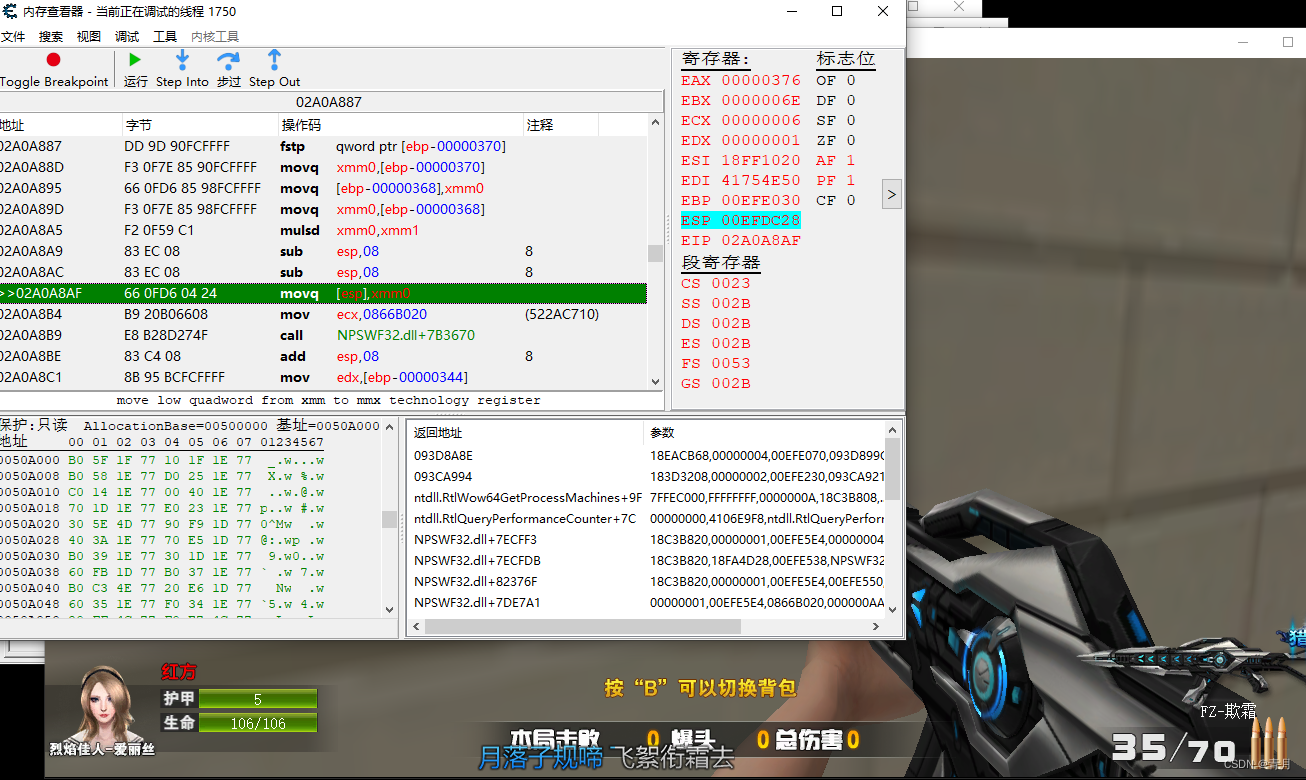The width and height of the screenshot is (1306, 780).
Task: Toggle the PF flag value
Action: click(836, 180)
